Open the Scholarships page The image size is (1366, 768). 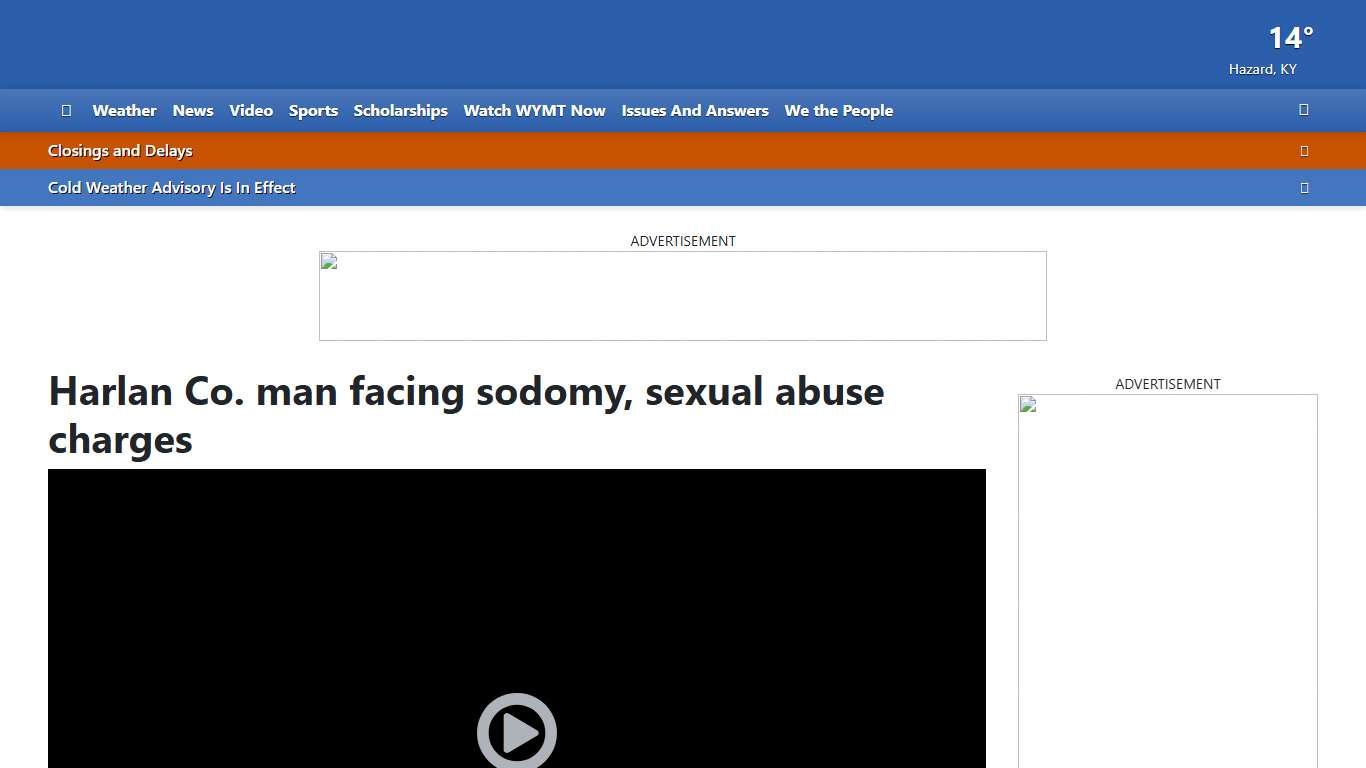[400, 111]
